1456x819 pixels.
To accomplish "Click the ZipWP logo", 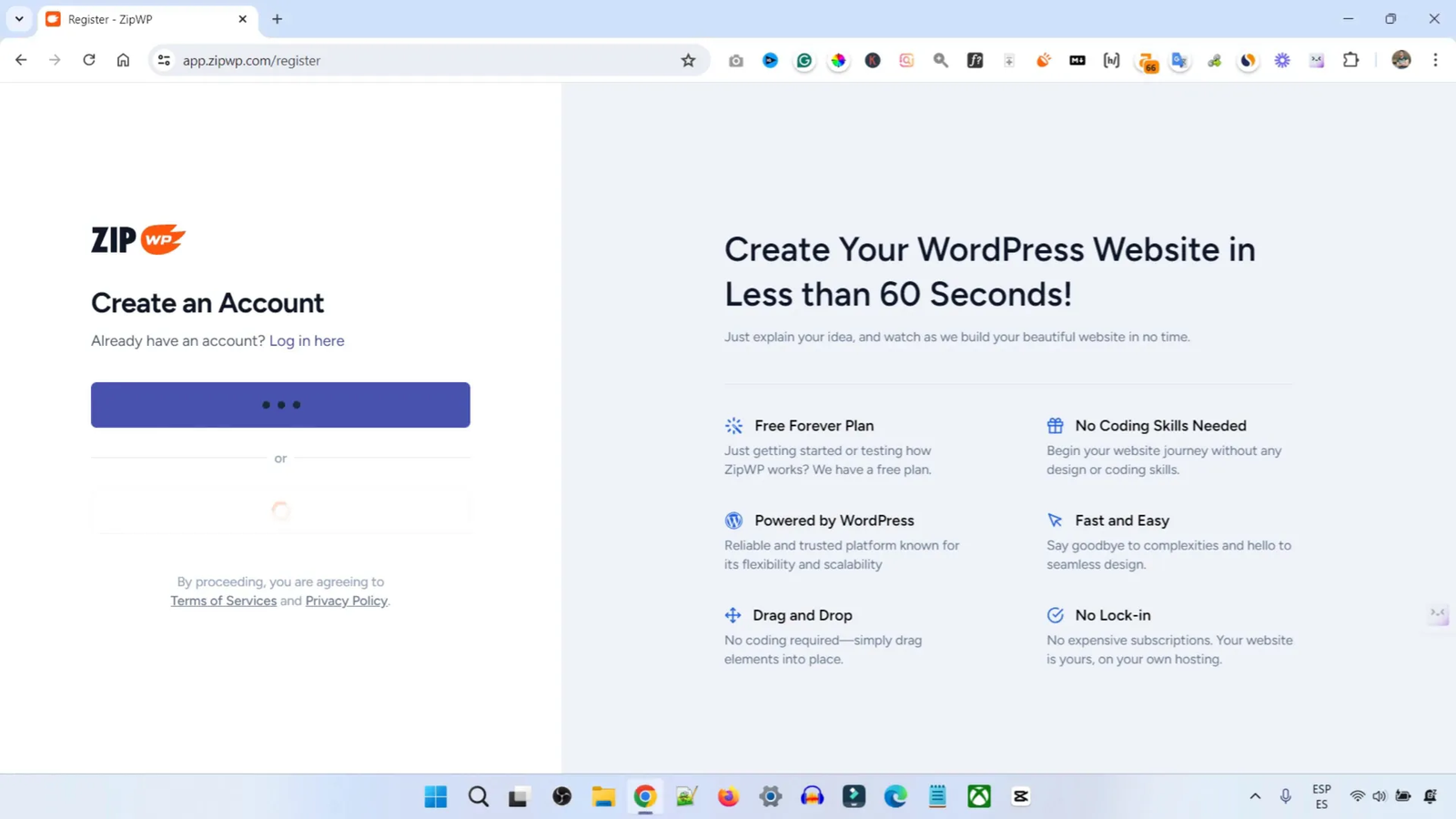I will 138,239.
